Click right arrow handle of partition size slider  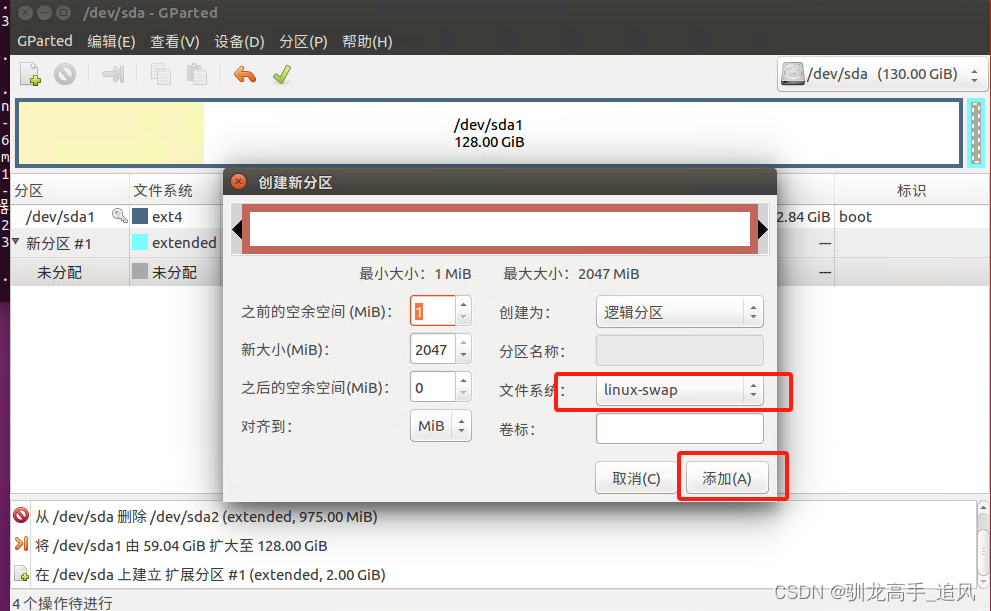763,229
